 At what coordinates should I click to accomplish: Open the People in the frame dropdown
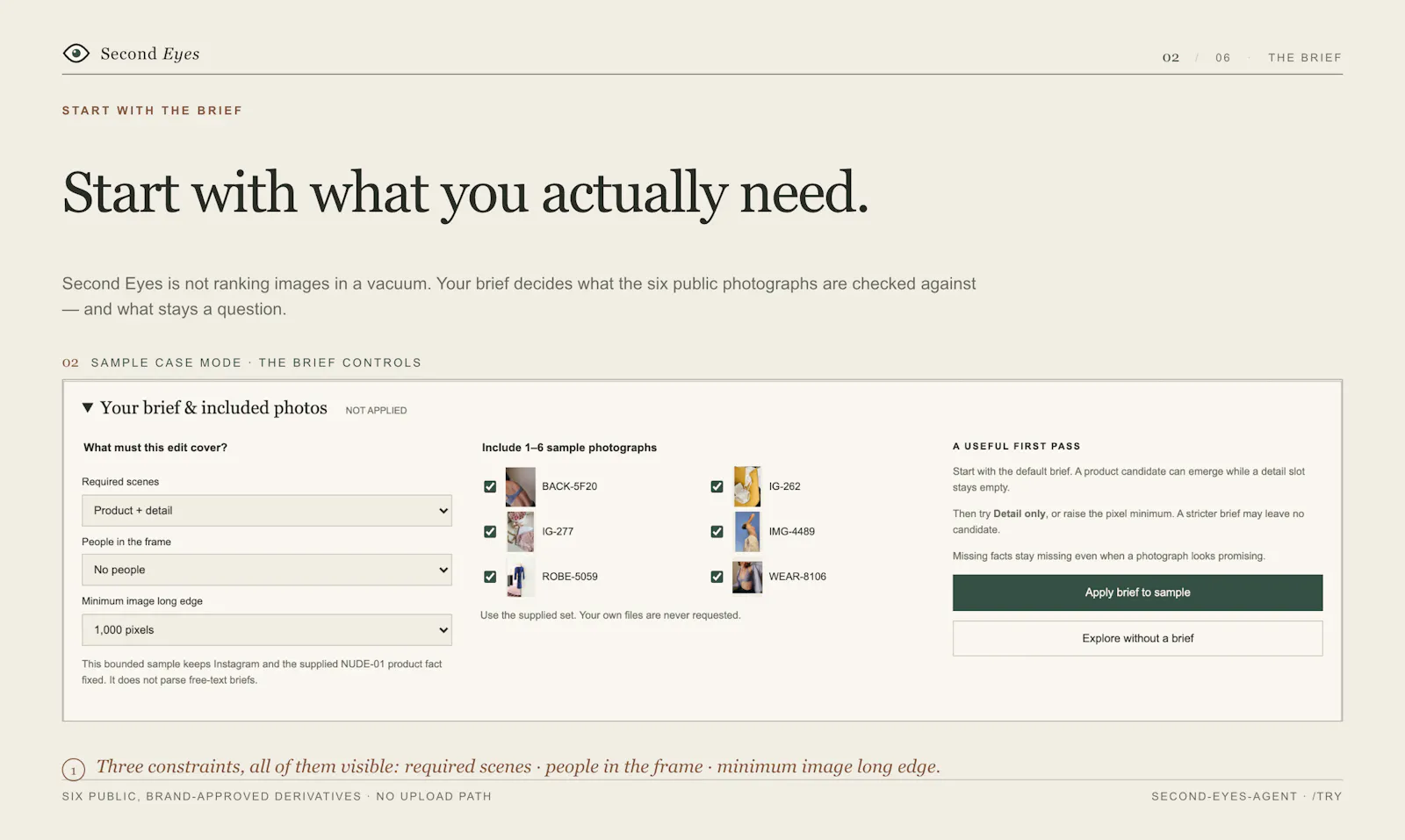(x=267, y=570)
